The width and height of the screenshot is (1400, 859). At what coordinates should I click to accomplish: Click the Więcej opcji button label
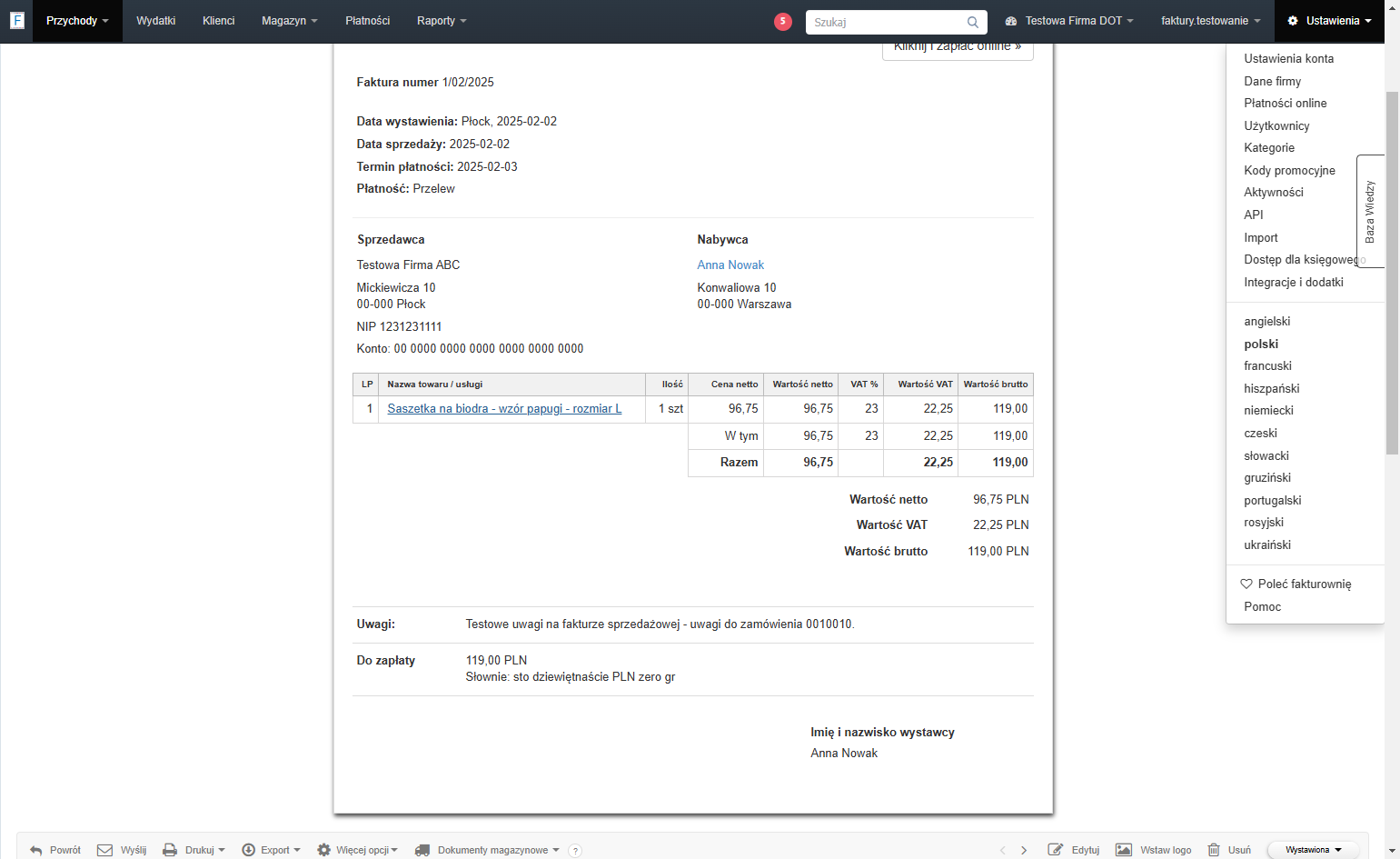pos(362,851)
